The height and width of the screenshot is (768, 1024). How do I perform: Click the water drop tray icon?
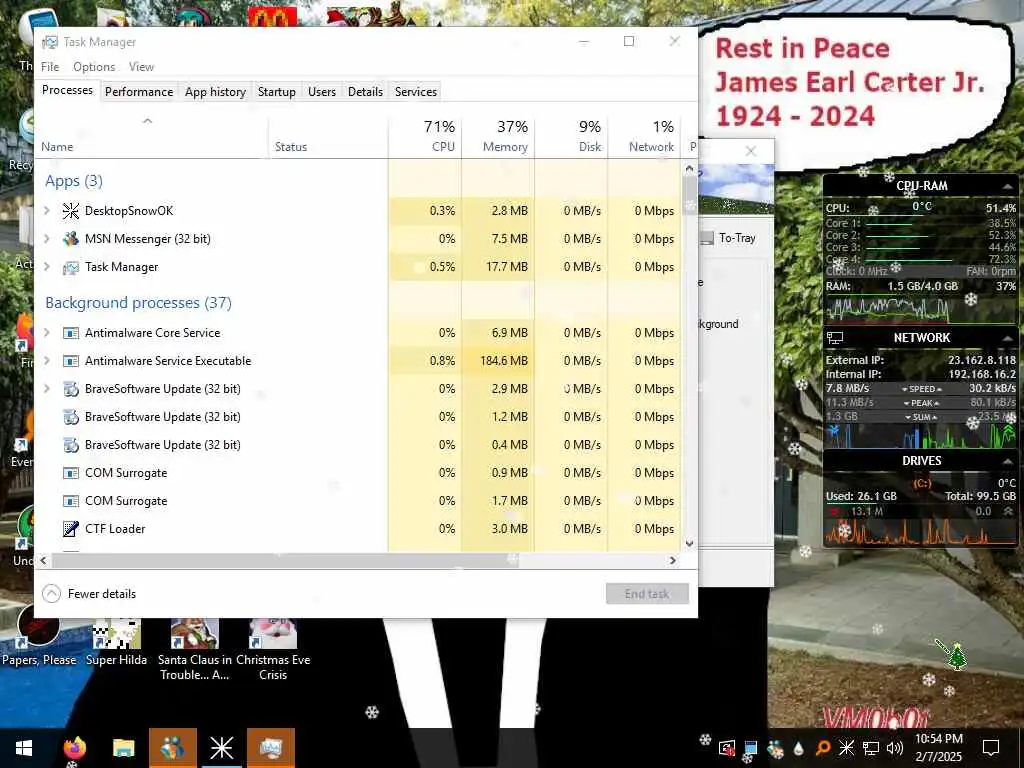pos(799,748)
